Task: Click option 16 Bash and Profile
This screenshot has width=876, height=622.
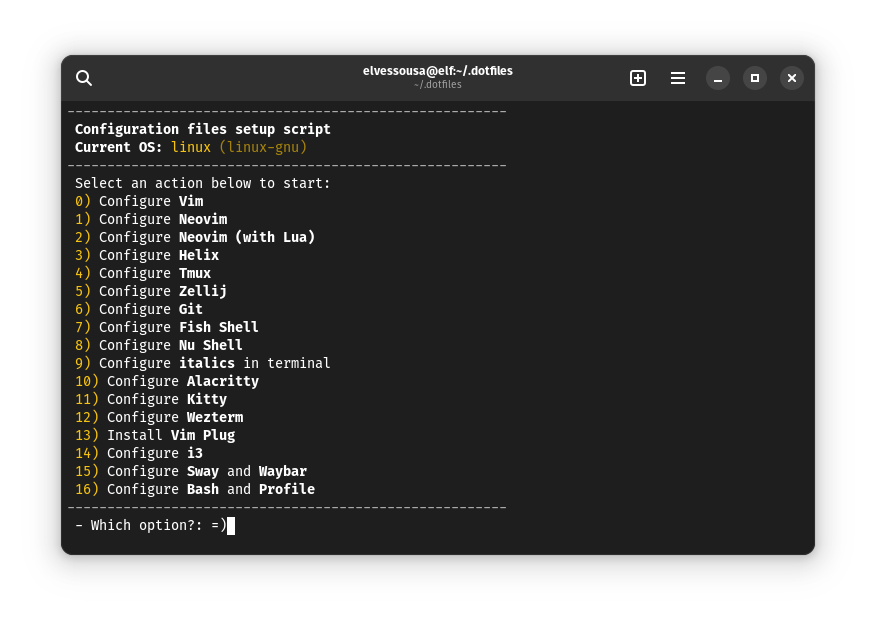Action: (195, 489)
